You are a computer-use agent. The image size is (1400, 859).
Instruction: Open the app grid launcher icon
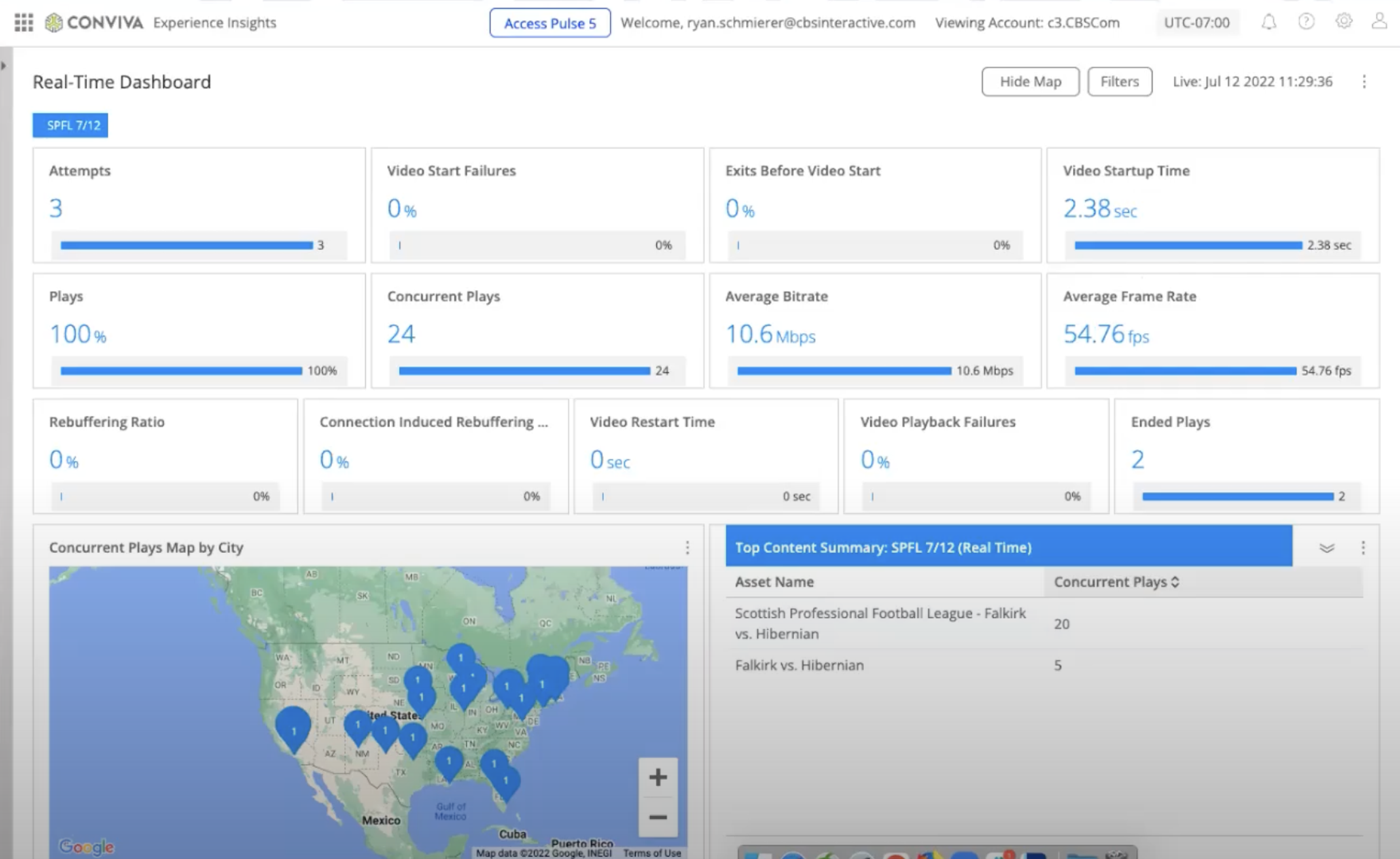[24, 23]
